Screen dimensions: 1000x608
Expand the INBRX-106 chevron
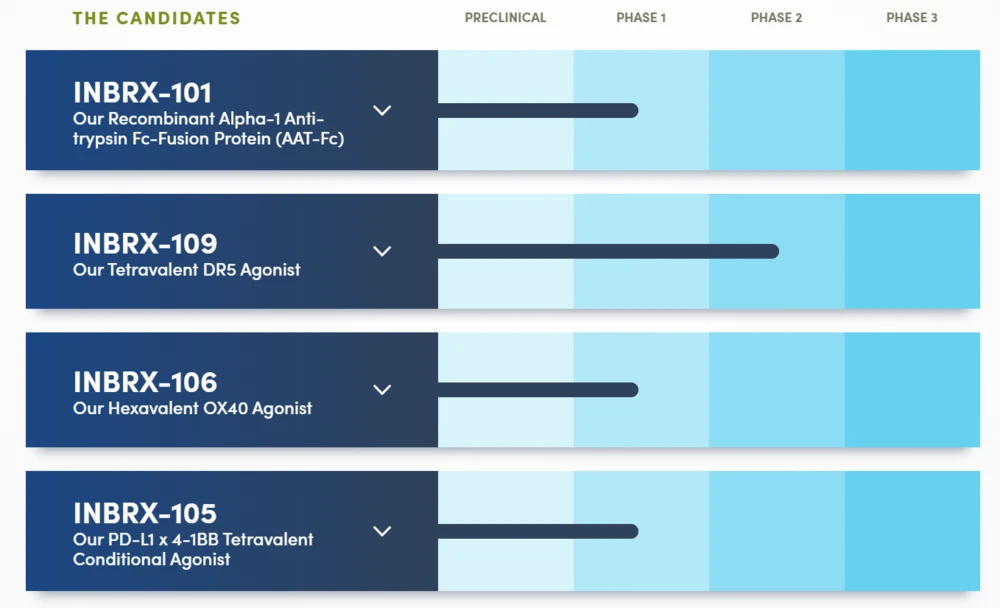(382, 390)
